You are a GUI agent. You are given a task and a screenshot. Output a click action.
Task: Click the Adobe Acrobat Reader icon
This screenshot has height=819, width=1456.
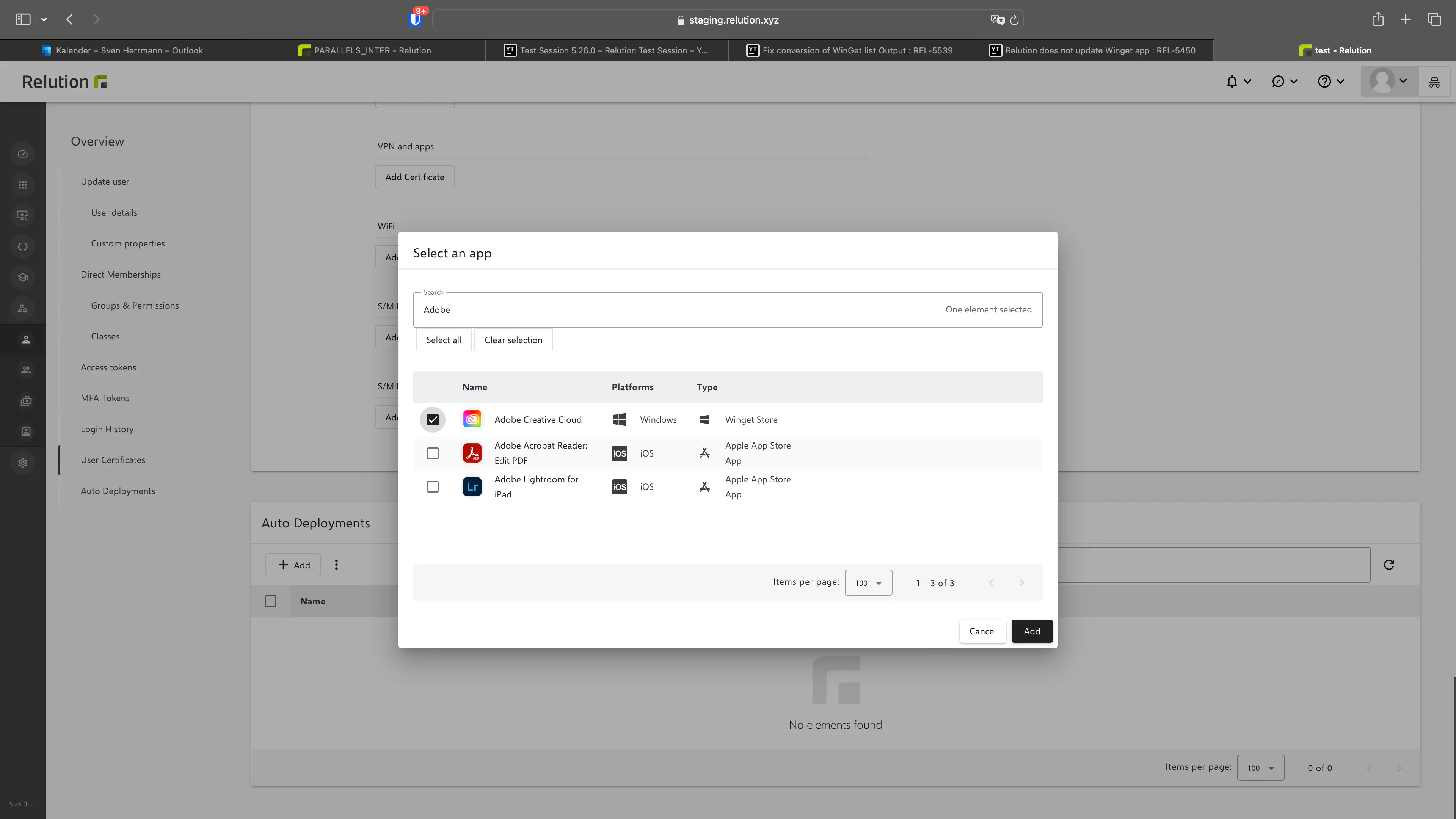[472, 453]
